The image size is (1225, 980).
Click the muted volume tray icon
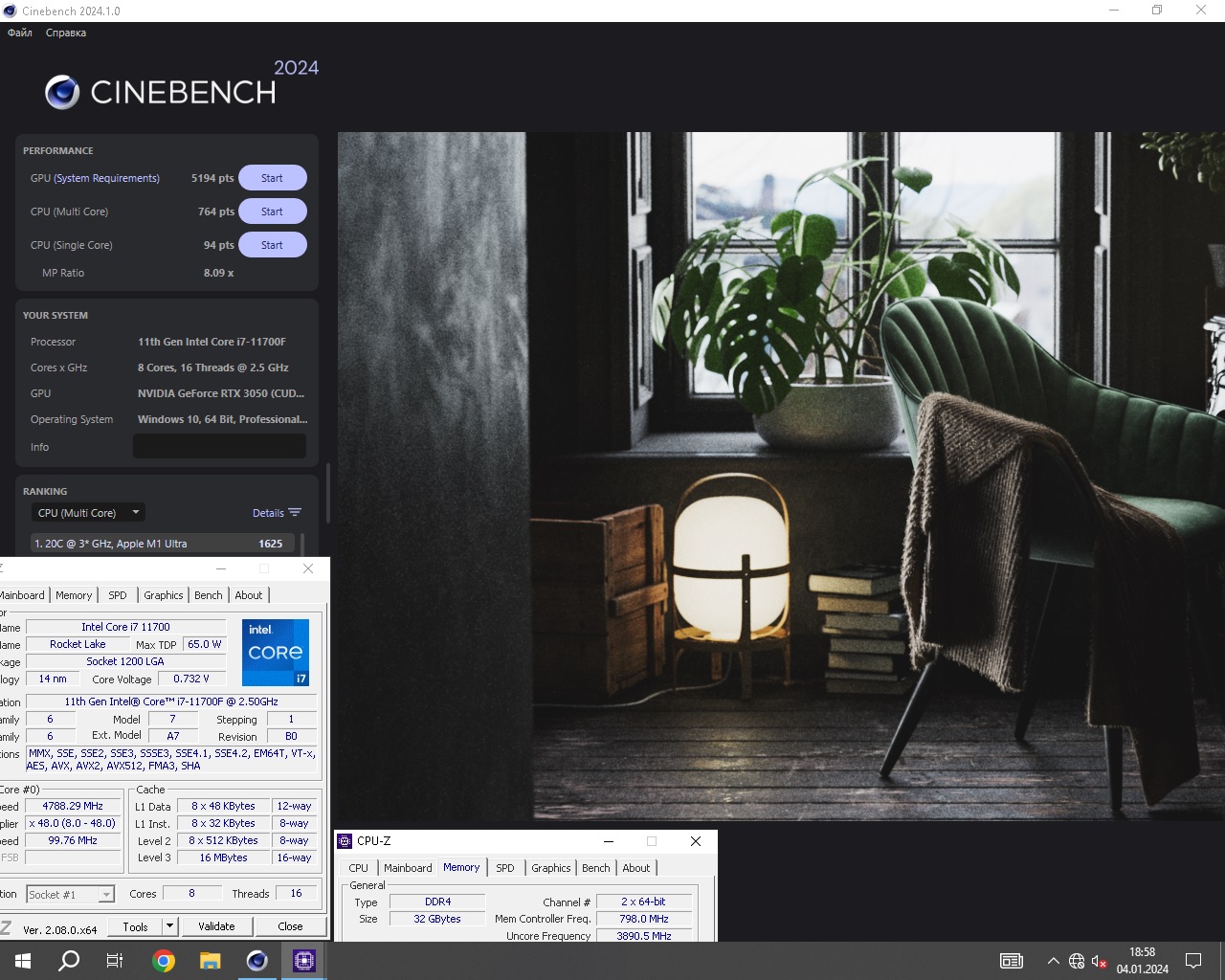click(1100, 961)
